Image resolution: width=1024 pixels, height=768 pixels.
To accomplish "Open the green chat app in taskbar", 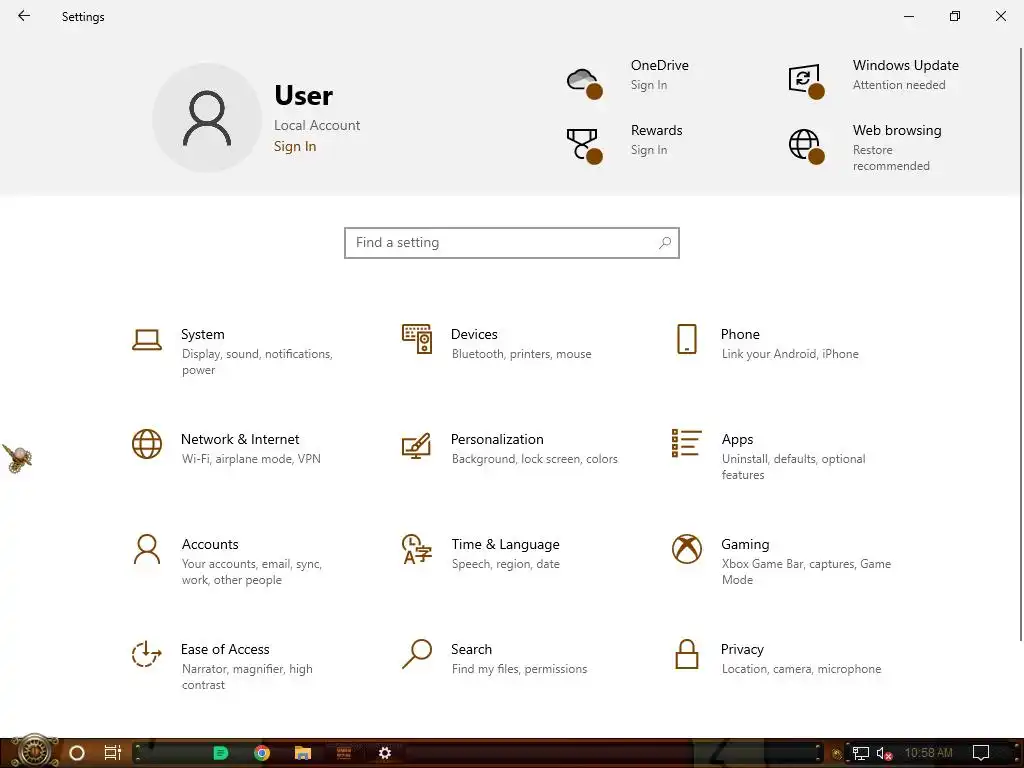I will [221, 753].
